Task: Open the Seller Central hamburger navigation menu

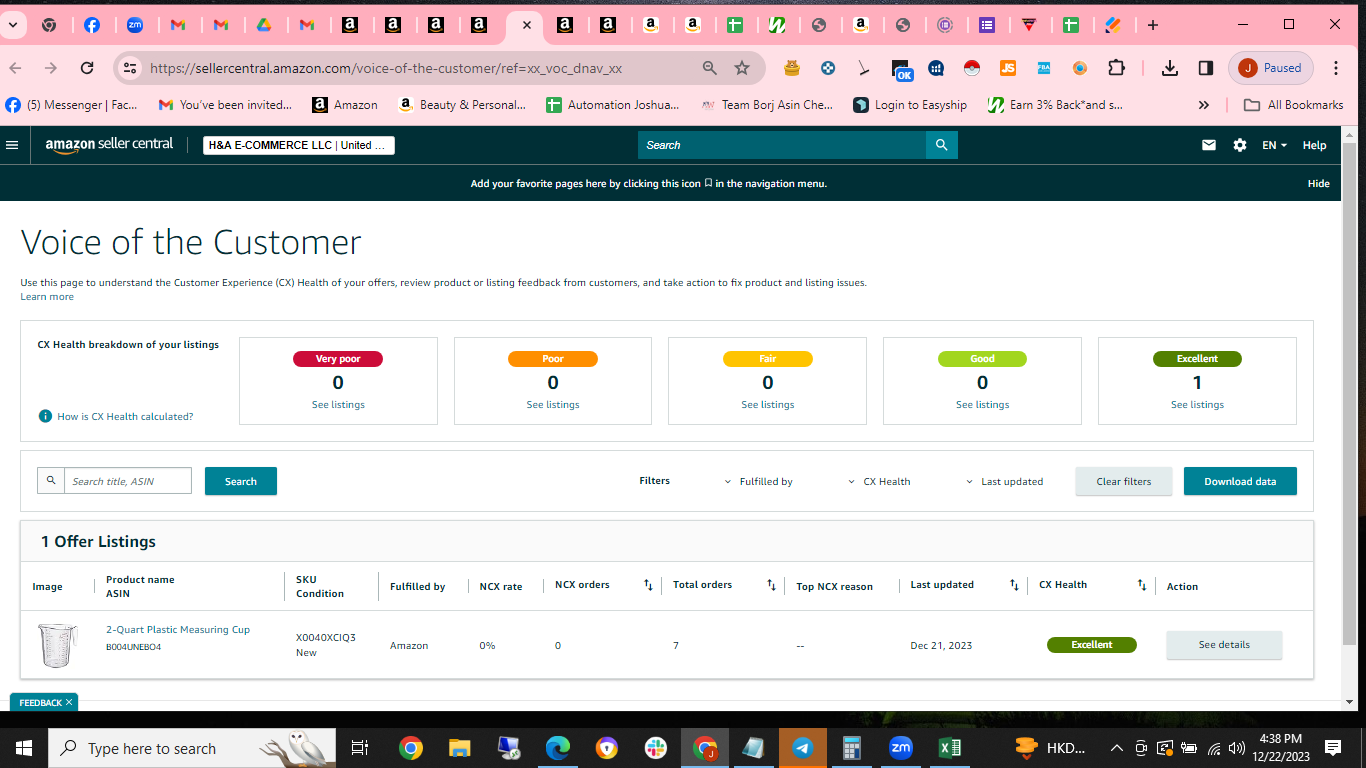Action: click(12, 145)
